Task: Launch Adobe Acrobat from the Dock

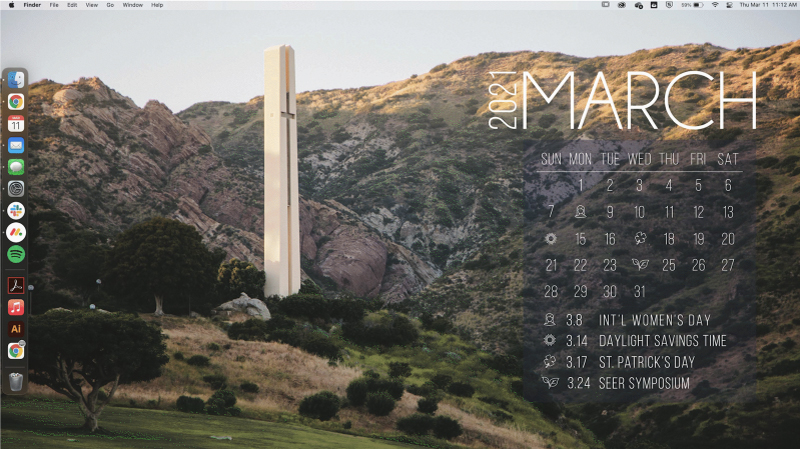Action: [16, 285]
